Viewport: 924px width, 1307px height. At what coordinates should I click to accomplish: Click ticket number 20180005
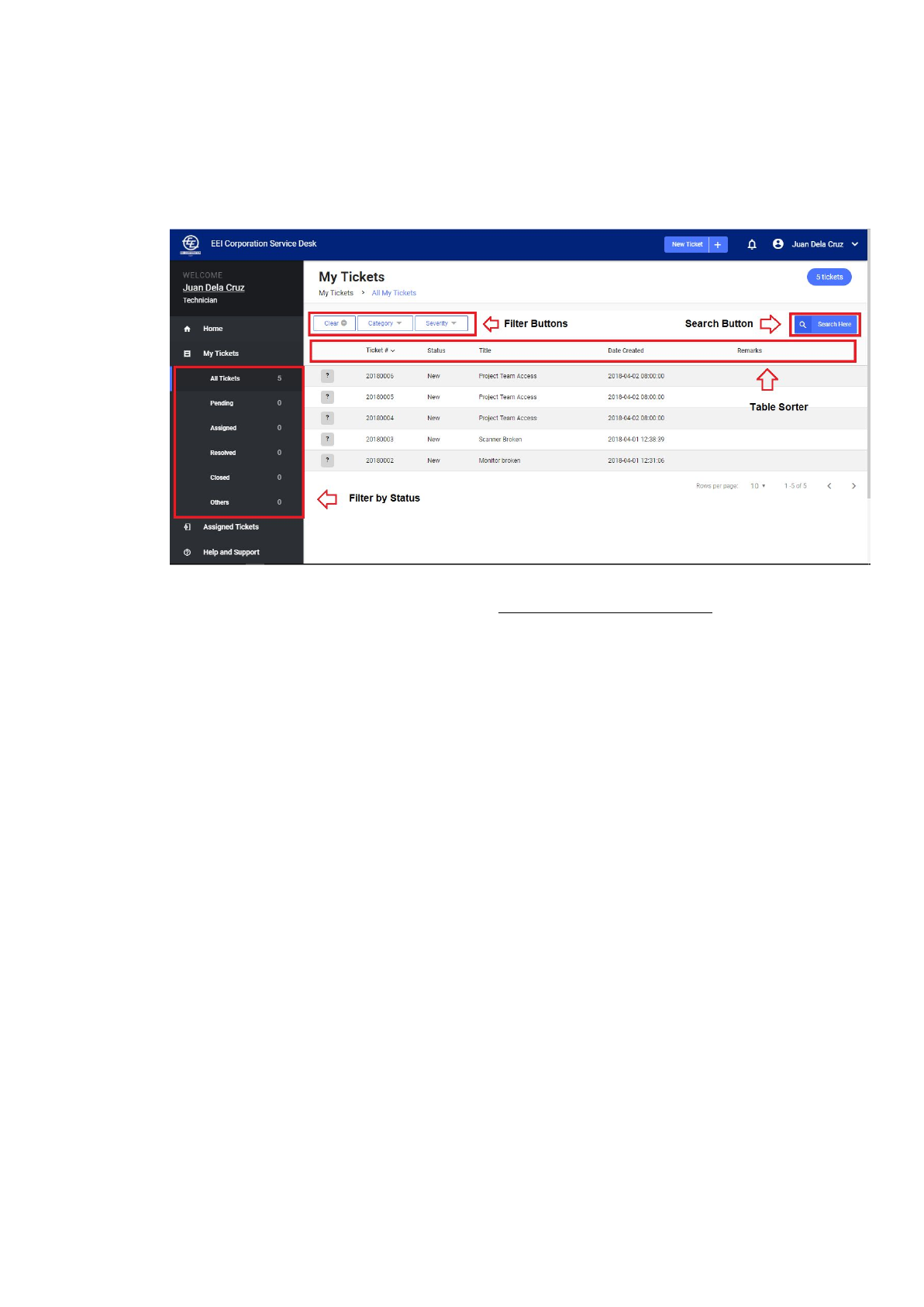[x=380, y=397]
